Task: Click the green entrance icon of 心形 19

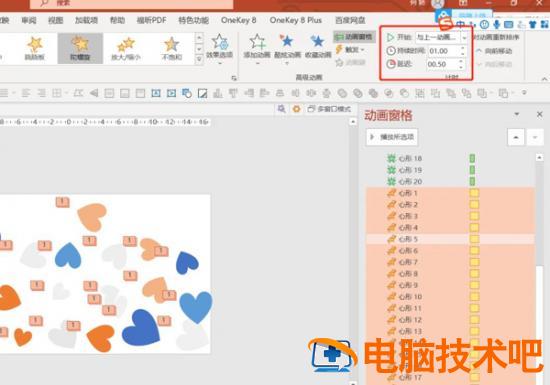Action: [391, 170]
